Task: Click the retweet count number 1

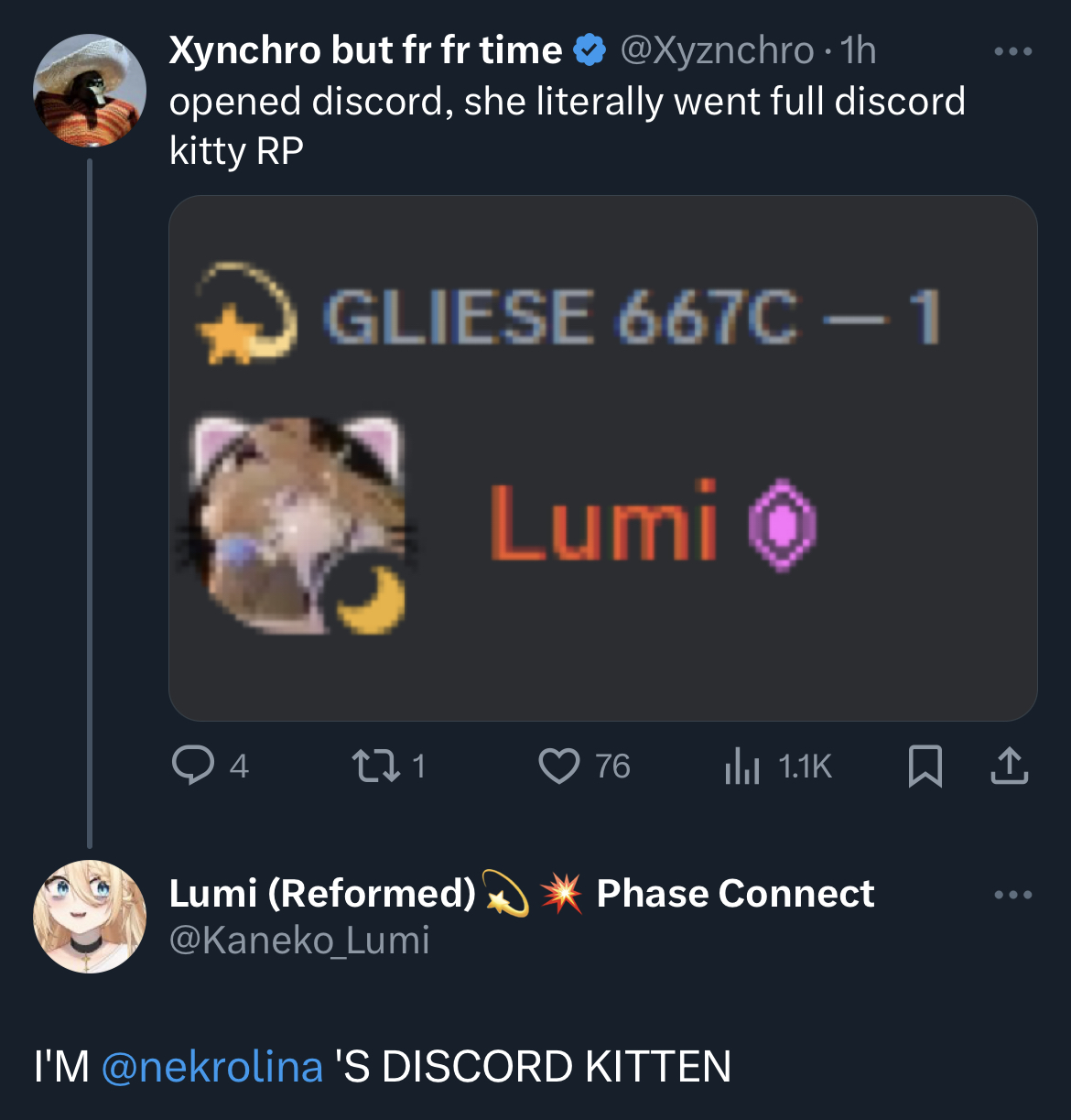Action: (418, 766)
